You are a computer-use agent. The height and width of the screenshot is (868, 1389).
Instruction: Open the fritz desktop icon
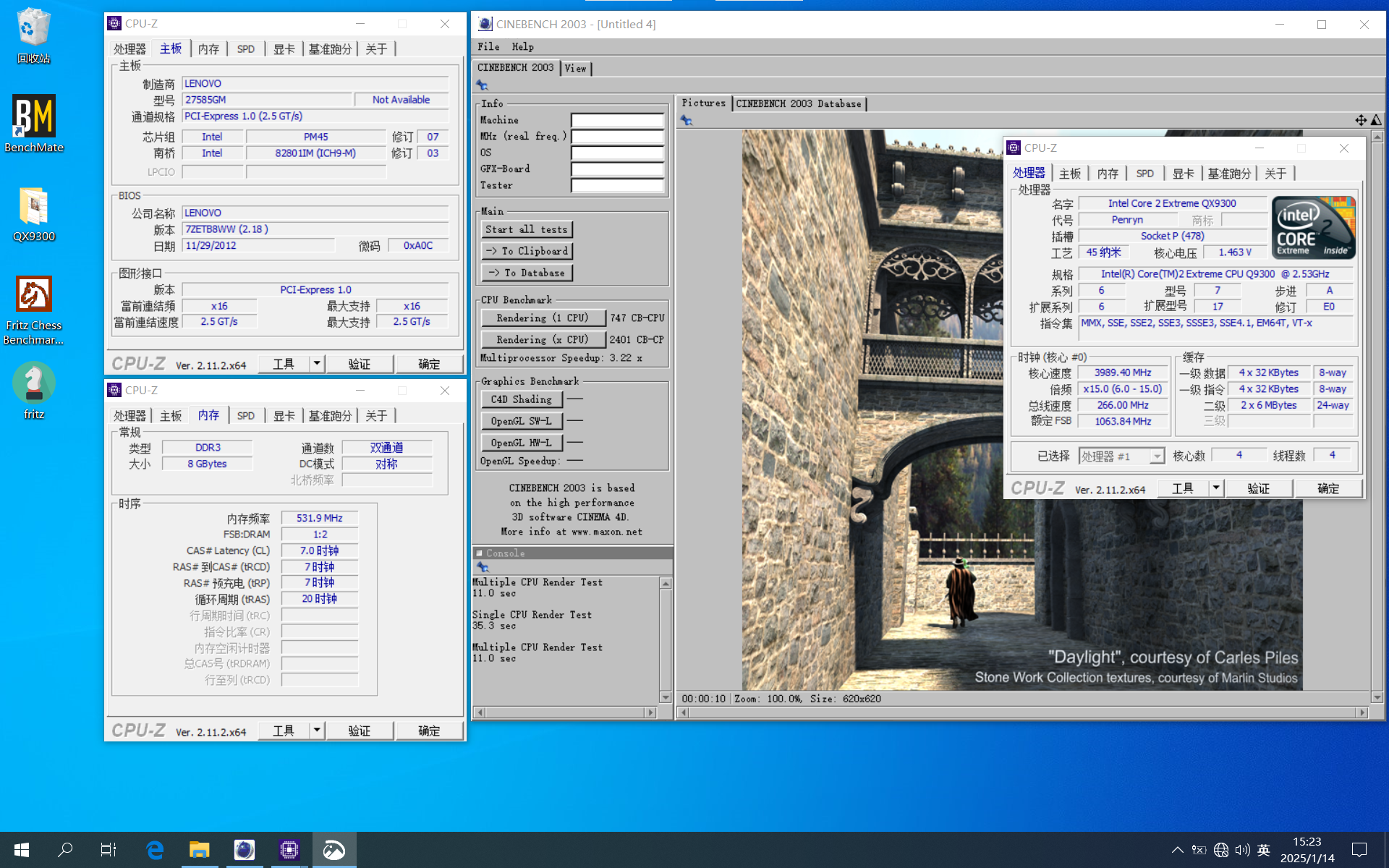point(33,391)
